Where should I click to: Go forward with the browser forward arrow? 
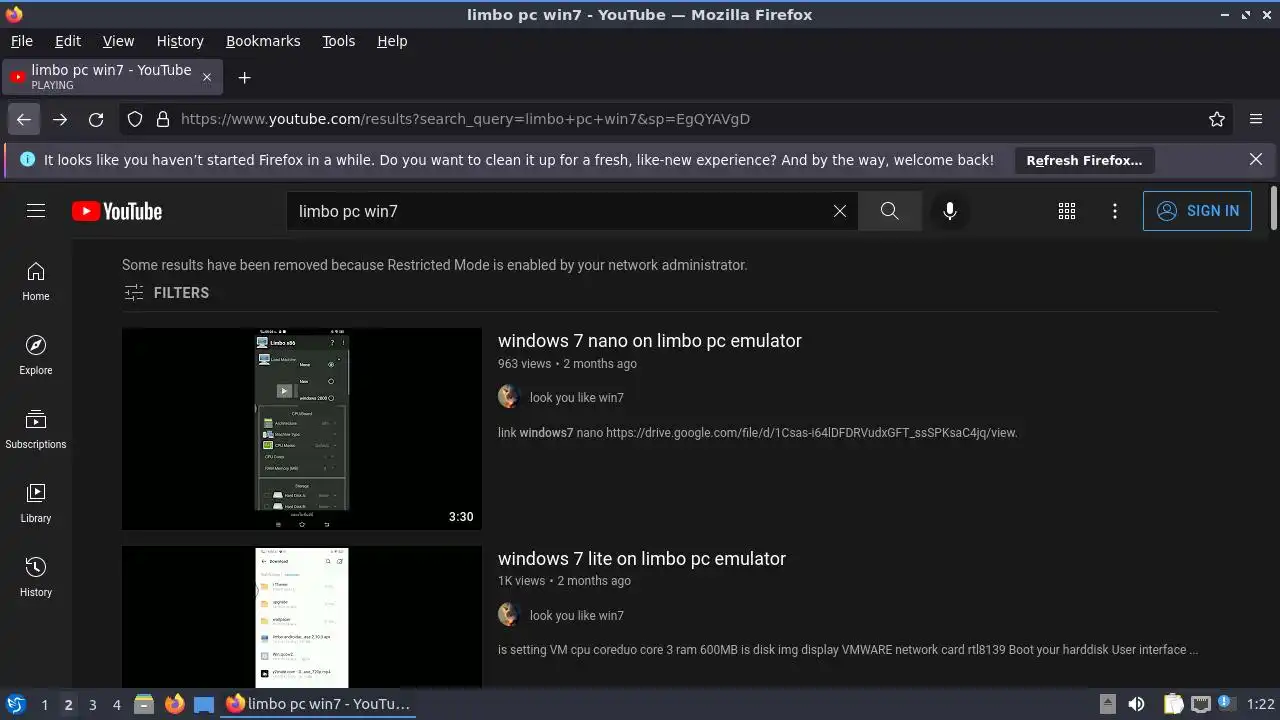60,119
